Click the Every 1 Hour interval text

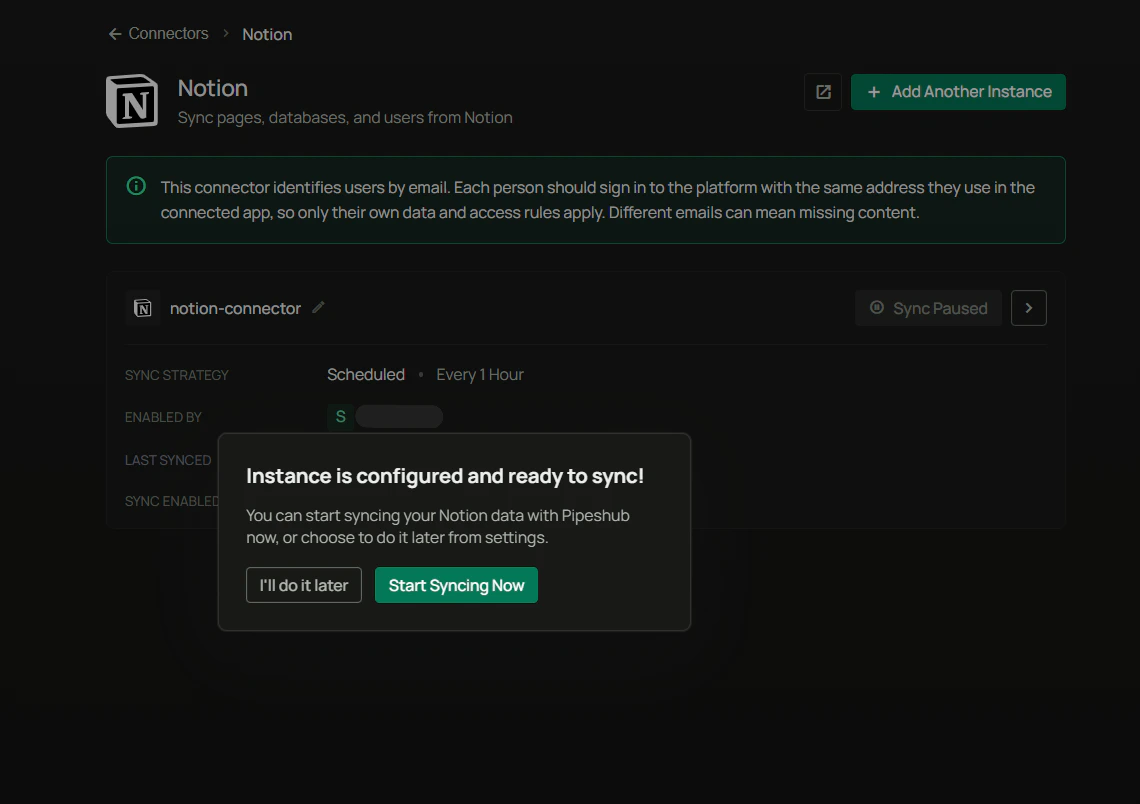coord(480,374)
